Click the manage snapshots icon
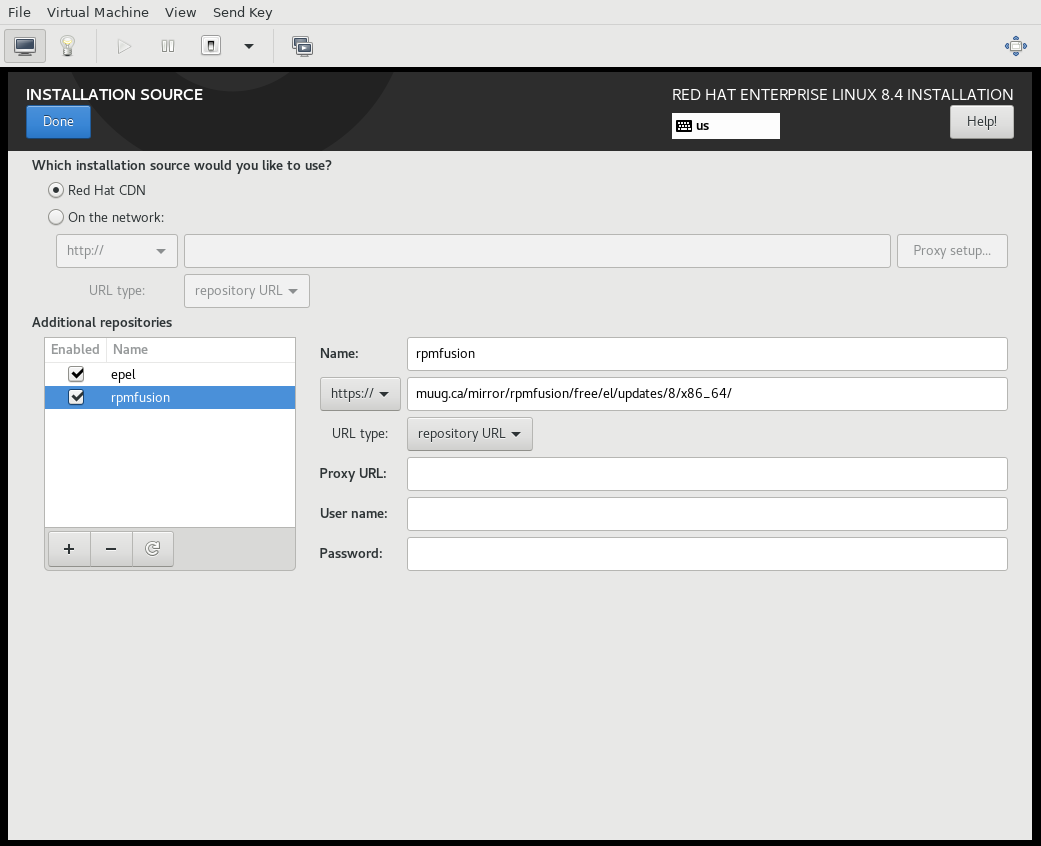Viewport: 1041px width, 846px height. pos(302,46)
